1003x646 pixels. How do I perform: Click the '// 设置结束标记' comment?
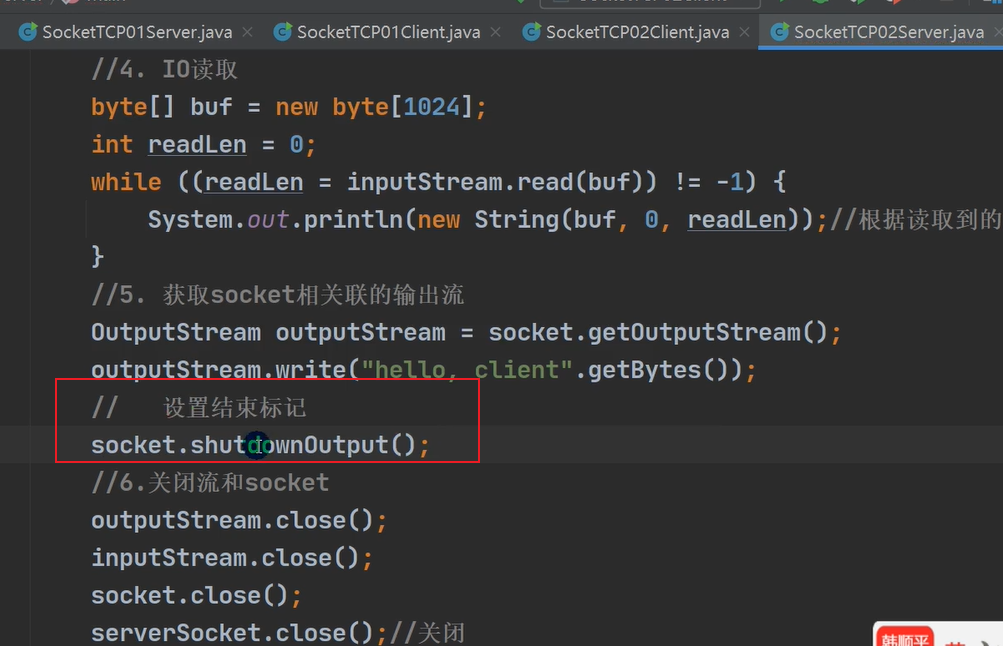click(199, 407)
